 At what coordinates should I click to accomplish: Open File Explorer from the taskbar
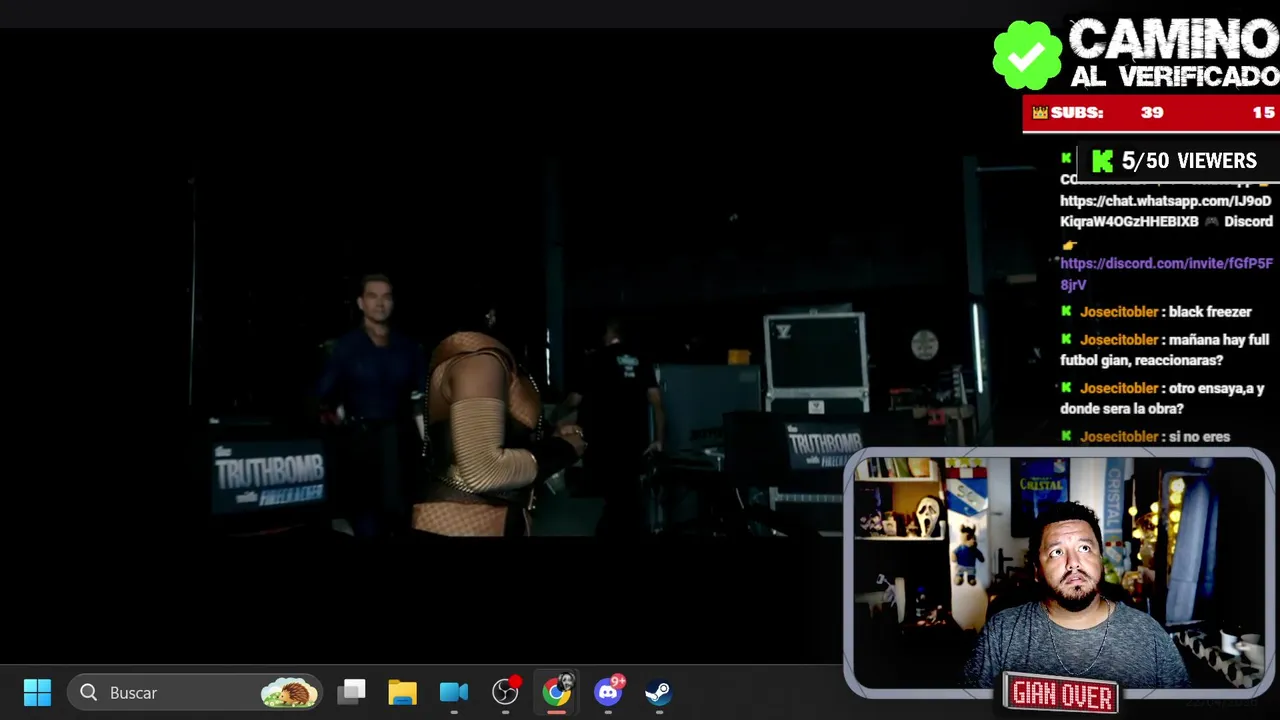(403, 692)
